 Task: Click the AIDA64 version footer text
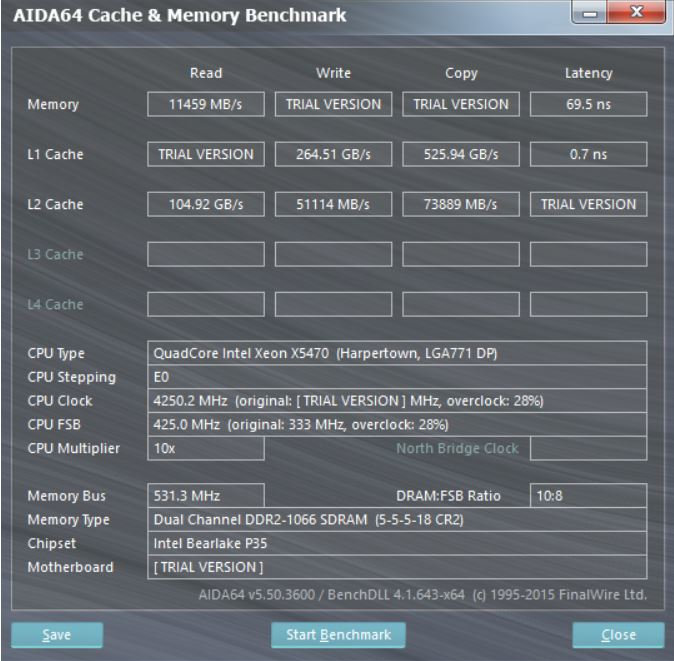point(423,595)
